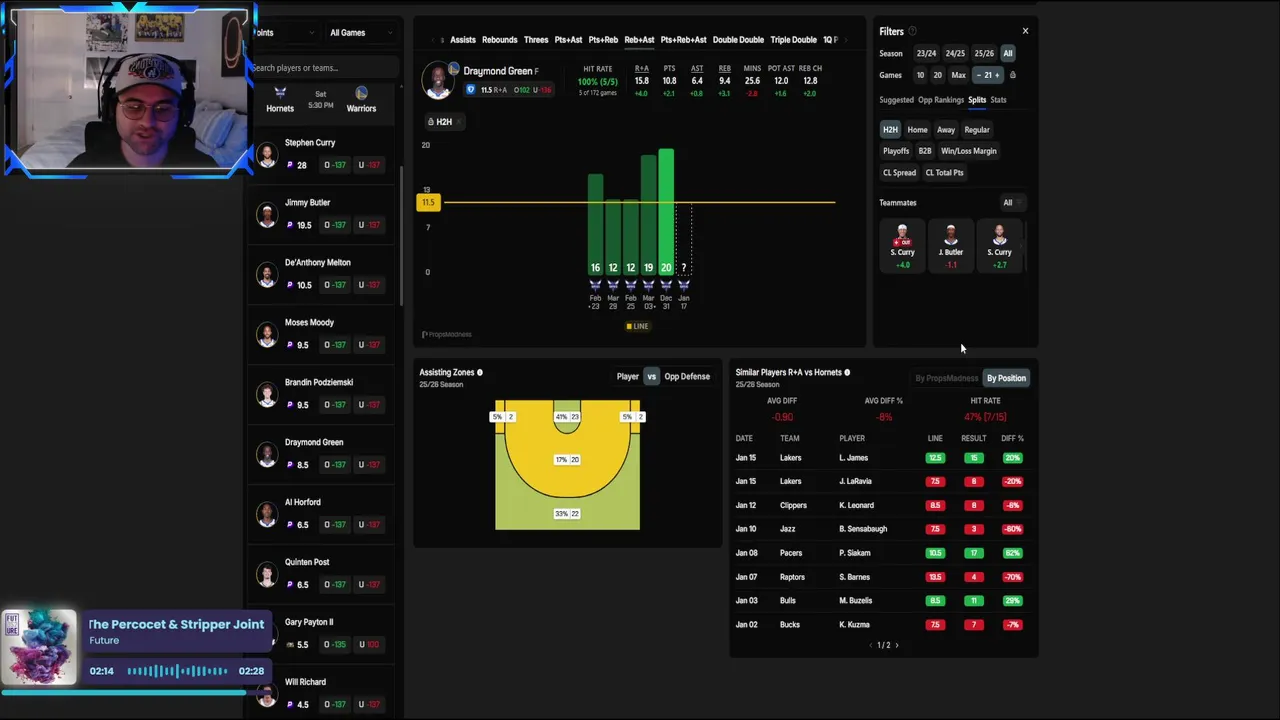Image resolution: width=1280 pixels, height=720 pixels.
Task: Toggle the Win/Loss Margin split
Action: click(x=969, y=151)
